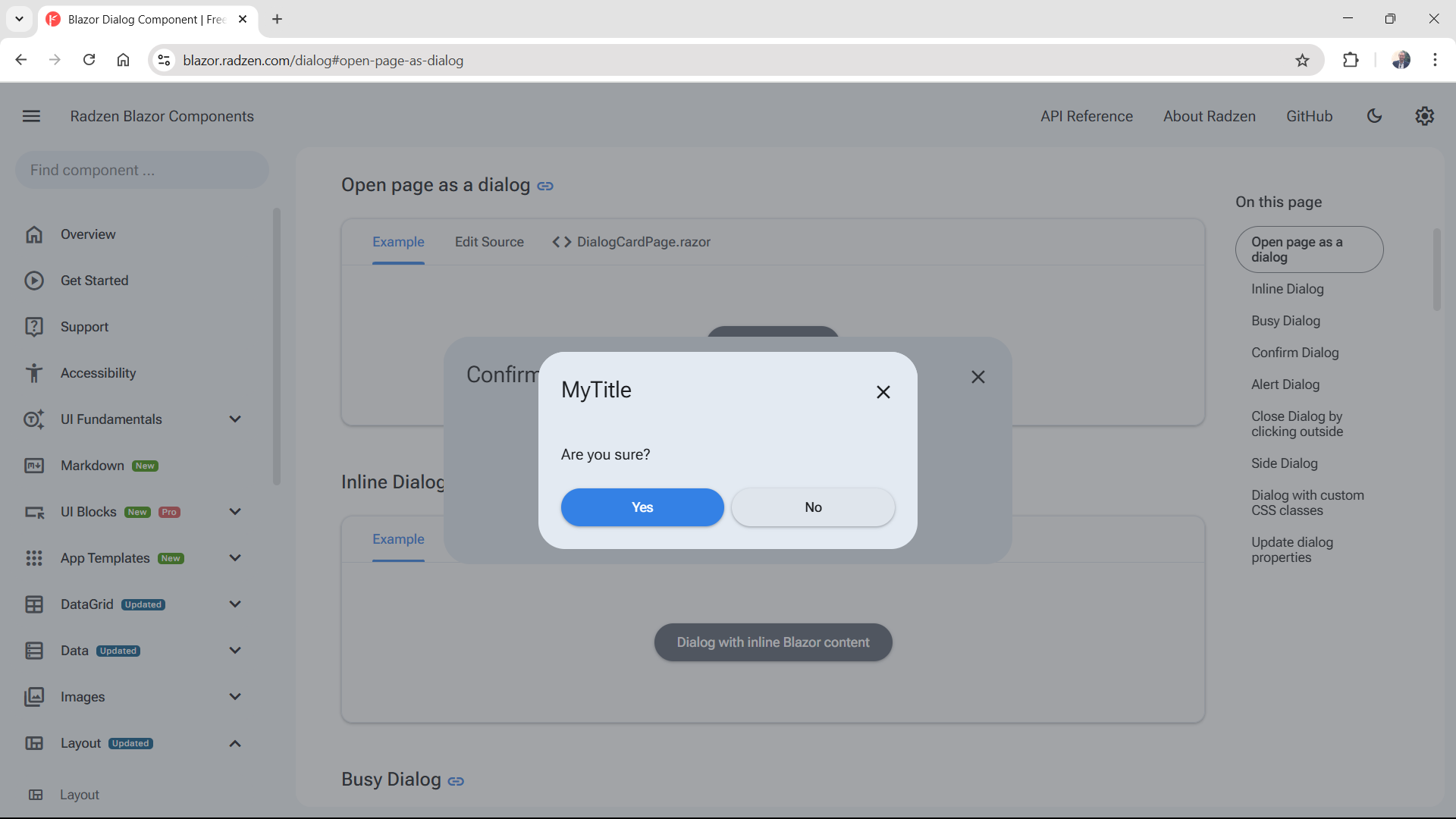Click Radzen Blazor Components title
Viewport: 1456px width, 819px height.
click(x=162, y=116)
